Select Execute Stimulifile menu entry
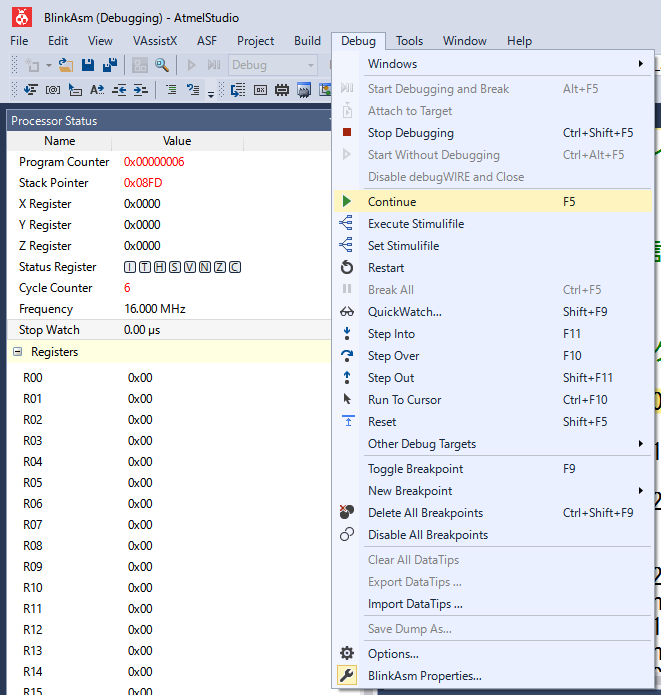This screenshot has width=661, height=695. (493, 223)
